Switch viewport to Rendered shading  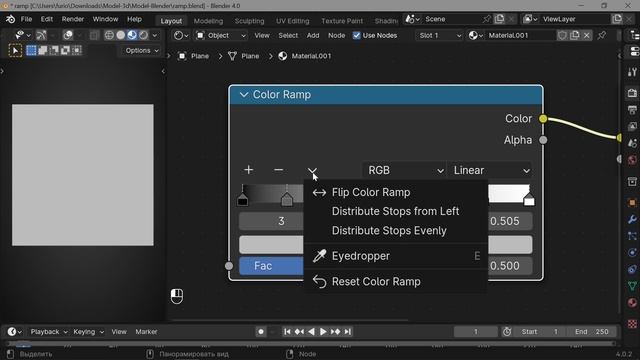pyautogui.click(x=143, y=36)
